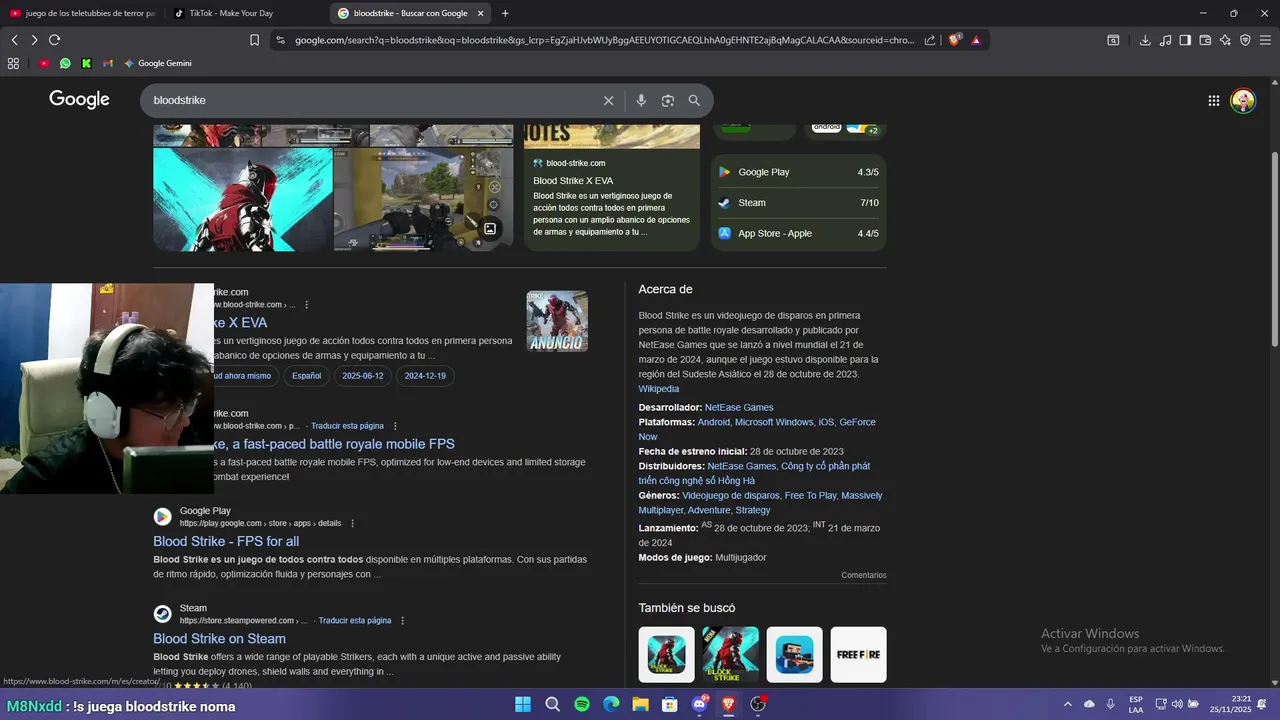This screenshot has width=1280, height=720.
Task: Open a new browser tab with plus
Action: [504, 13]
